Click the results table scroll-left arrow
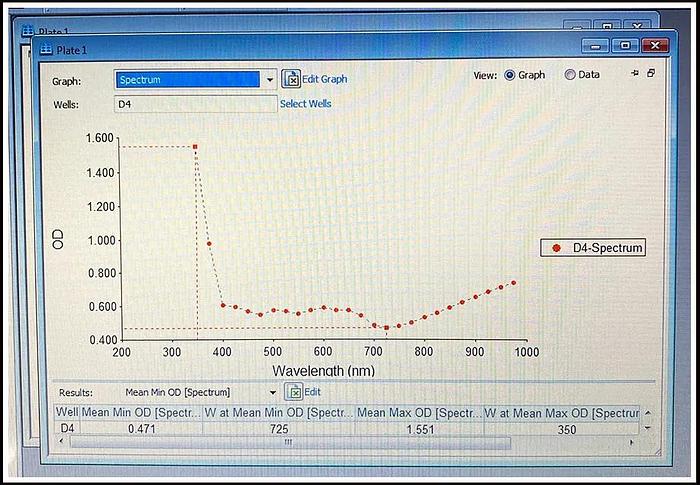 [61, 441]
